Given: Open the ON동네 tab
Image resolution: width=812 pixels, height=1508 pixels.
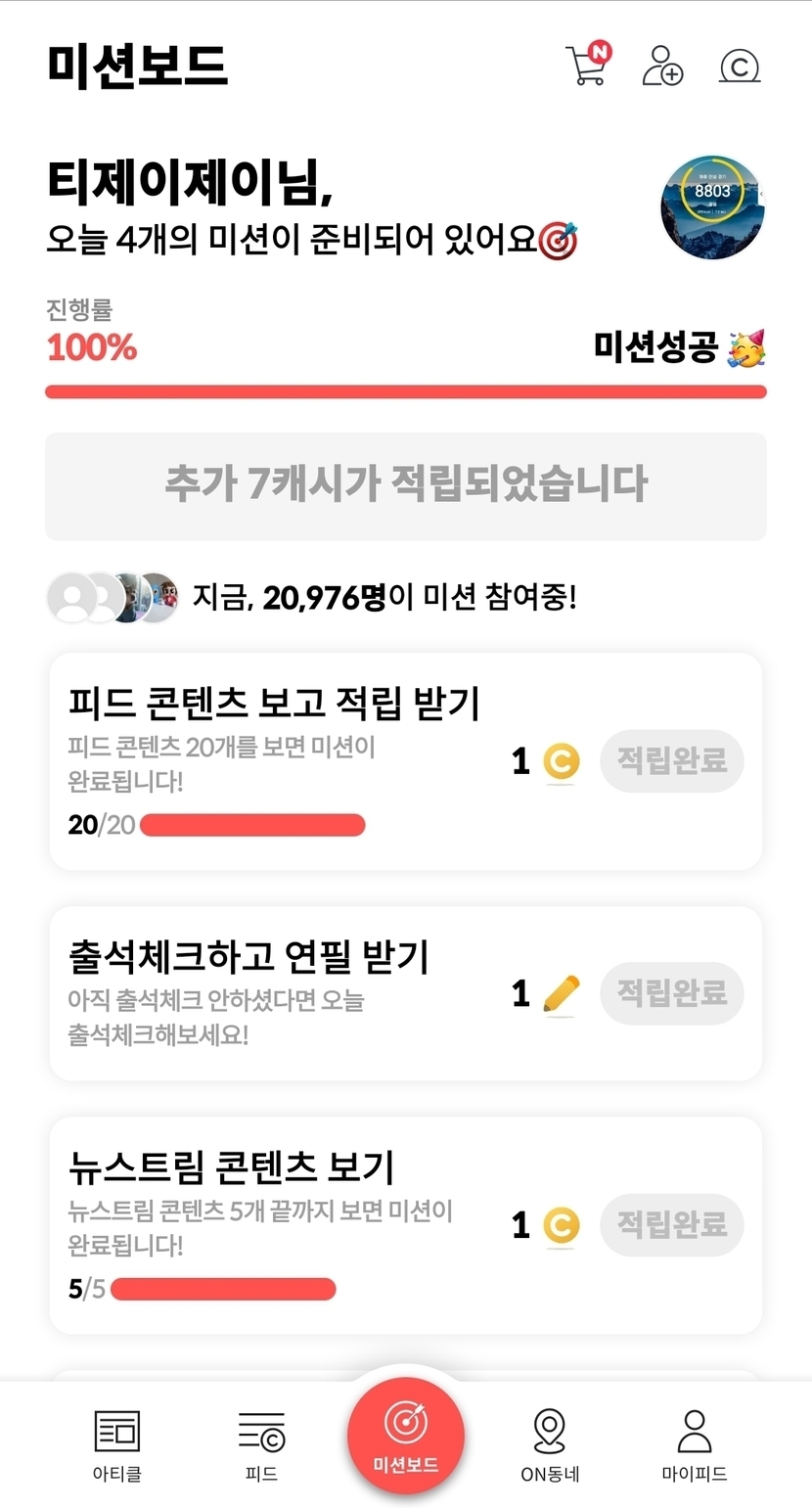Looking at the screenshot, I should 550,1445.
